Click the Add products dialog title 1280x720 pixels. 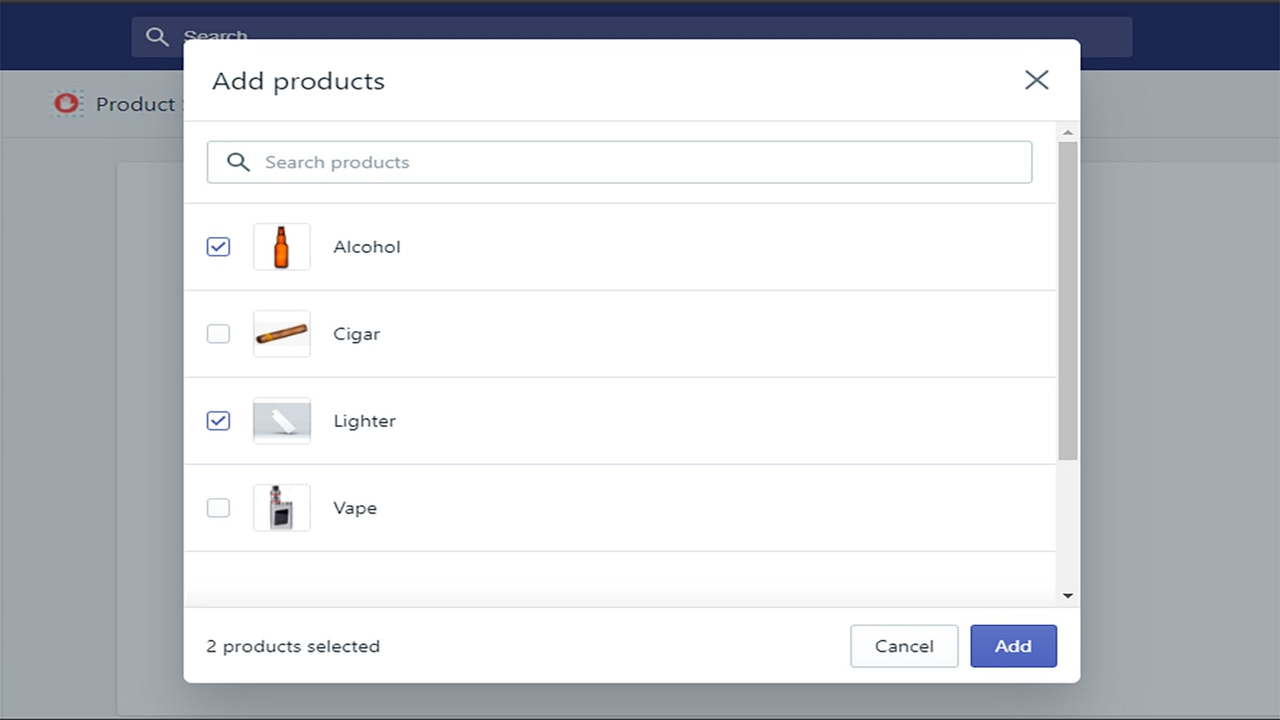point(297,81)
